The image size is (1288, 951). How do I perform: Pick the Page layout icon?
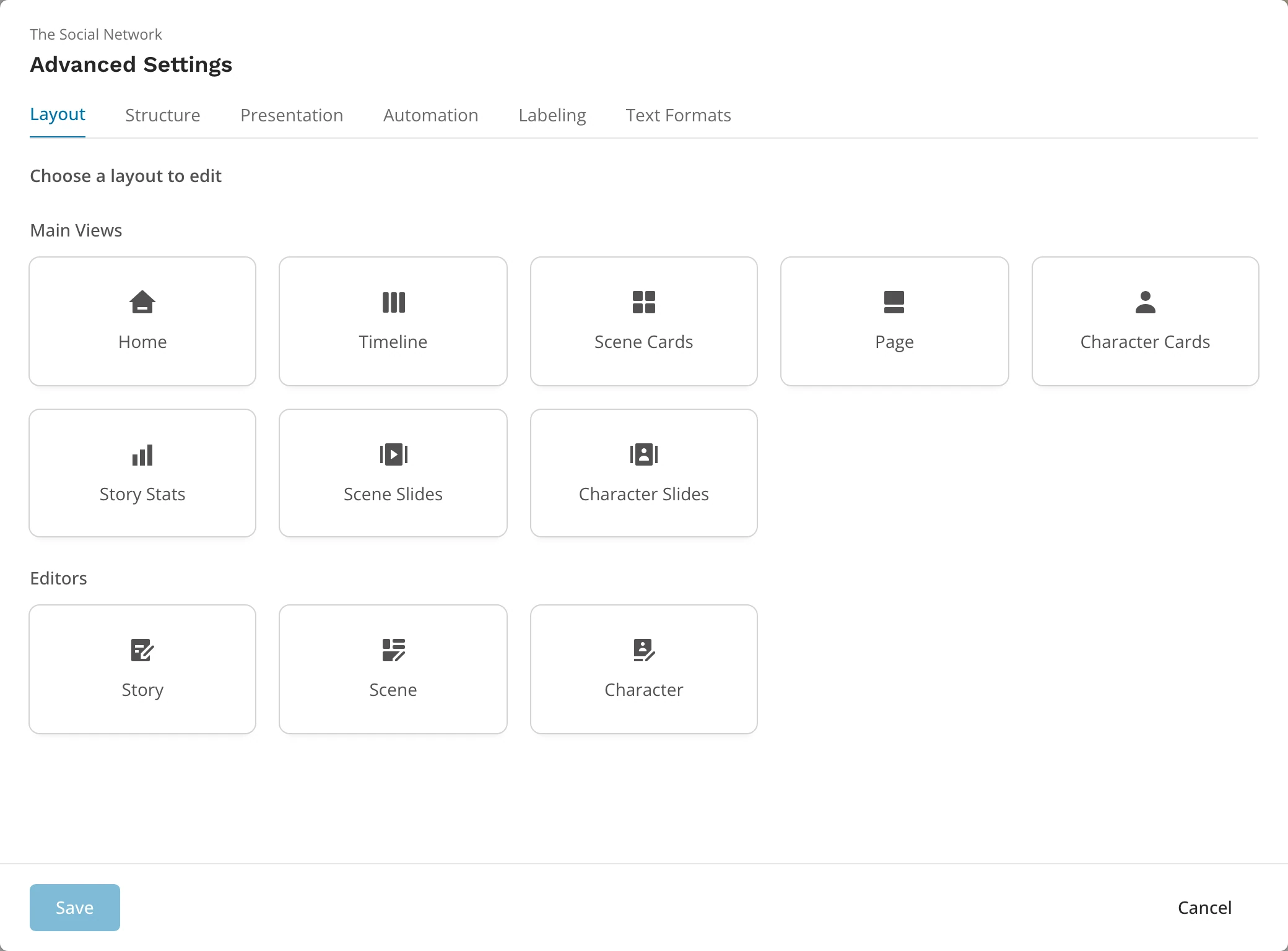[x=894, y=302]
